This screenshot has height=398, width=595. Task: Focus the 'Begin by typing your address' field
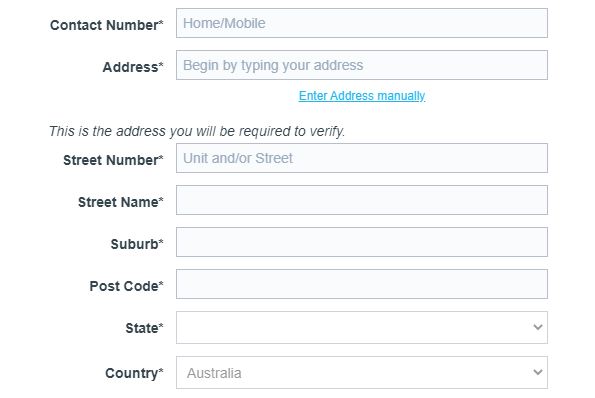click(362, 65)
